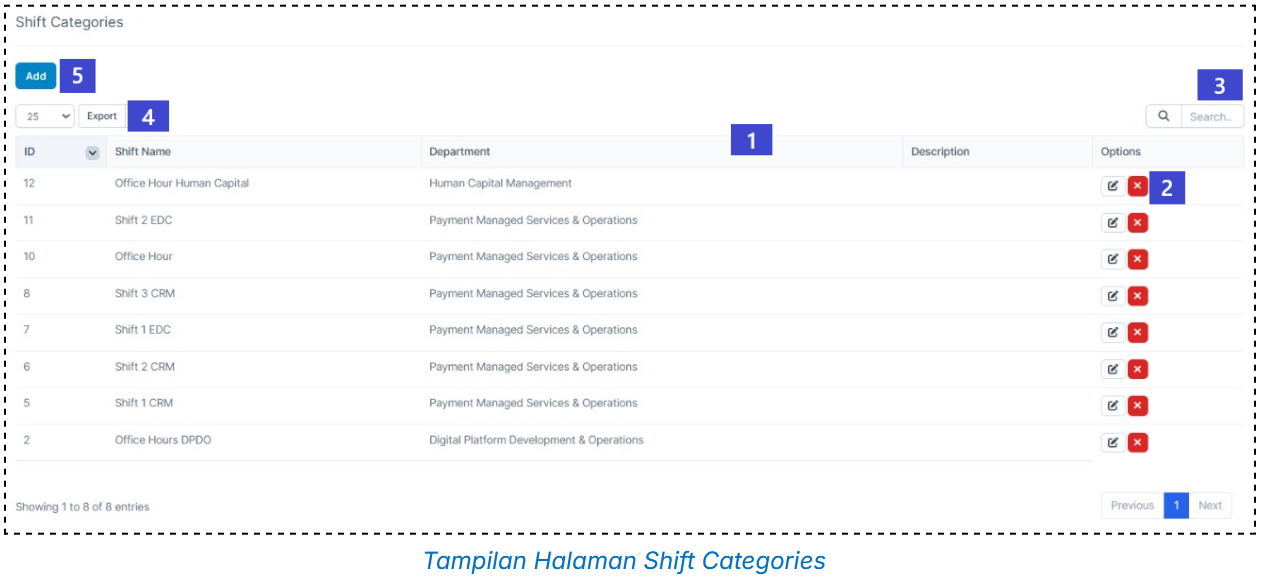Go to the Next page

1210,506
